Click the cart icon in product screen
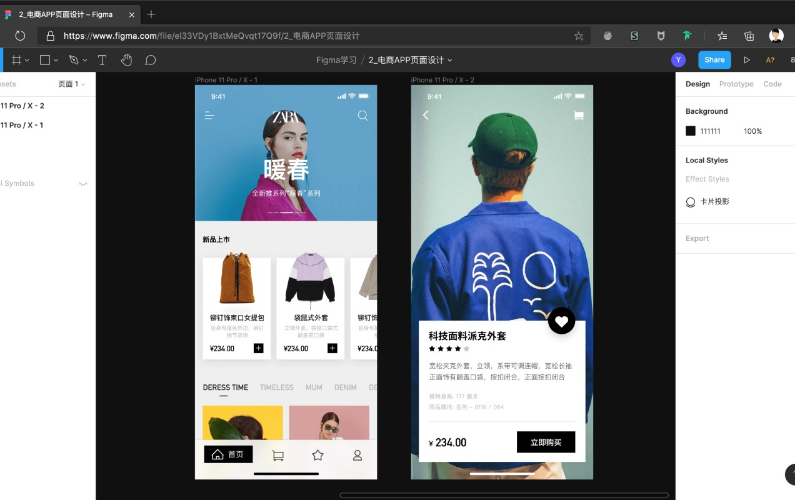The image size is (795, 500). click(x=578, y=116)
